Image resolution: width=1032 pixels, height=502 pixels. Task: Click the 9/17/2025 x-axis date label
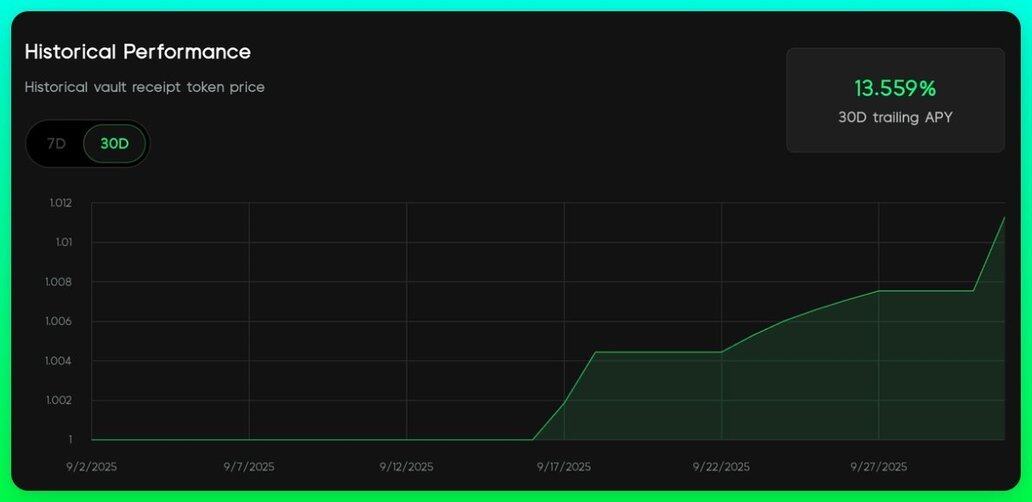(x=564, y=466)
